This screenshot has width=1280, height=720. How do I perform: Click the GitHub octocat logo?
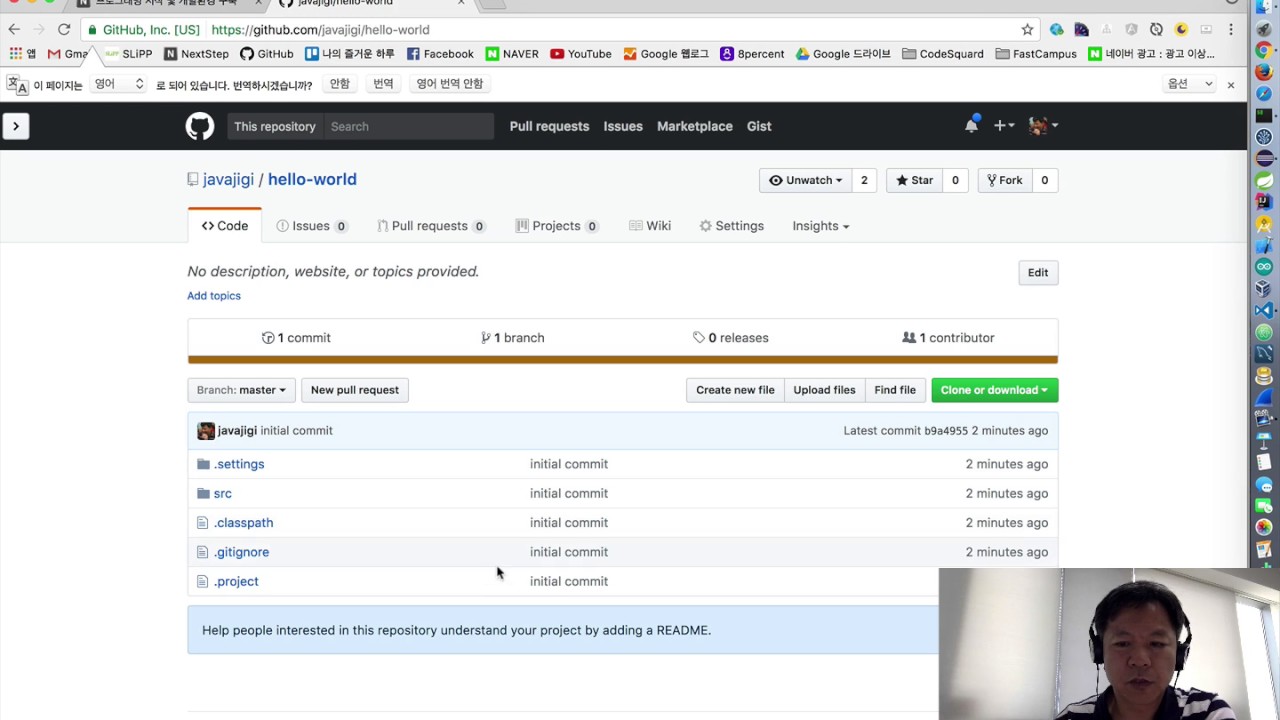(199, 126)
